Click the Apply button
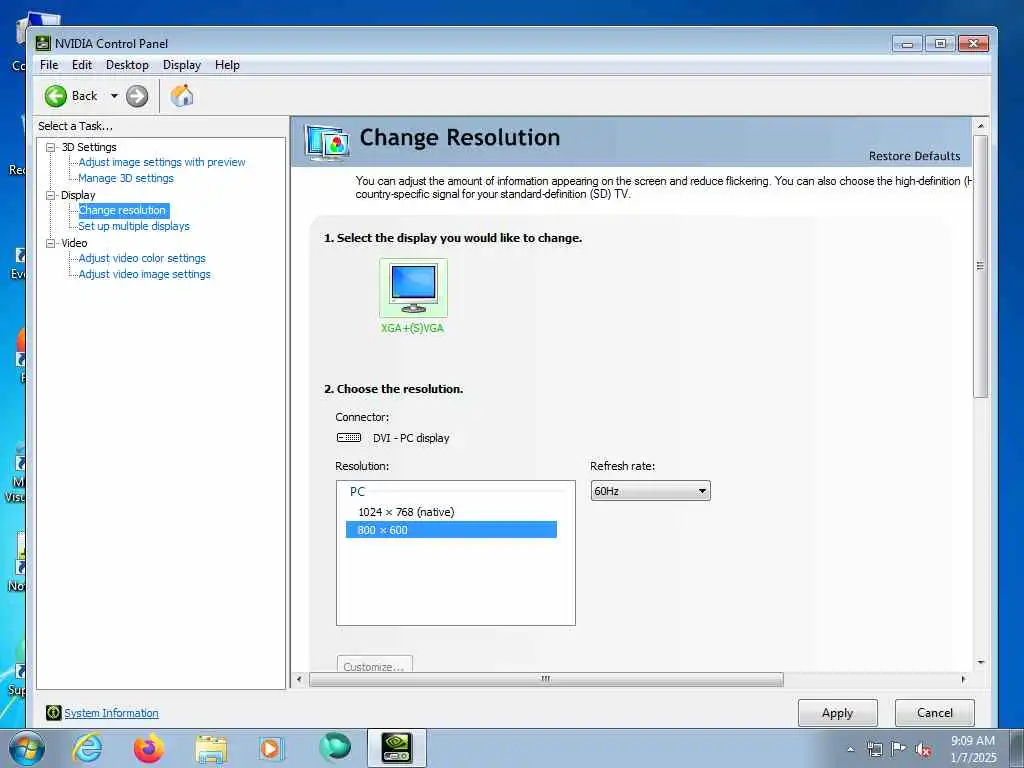1024x768 pixels. 837,713
